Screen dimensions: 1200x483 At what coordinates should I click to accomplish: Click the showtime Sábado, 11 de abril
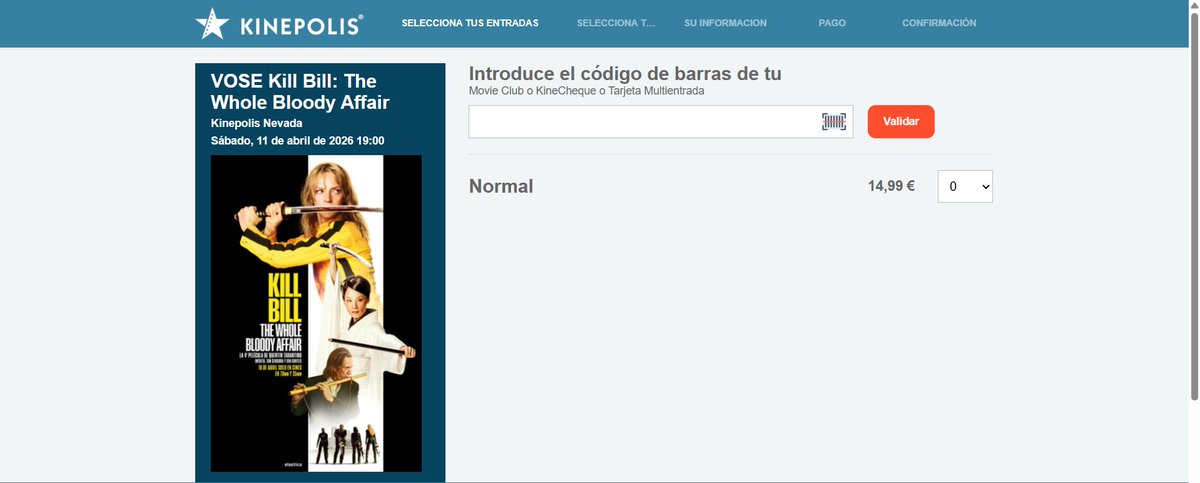(298, 141)
